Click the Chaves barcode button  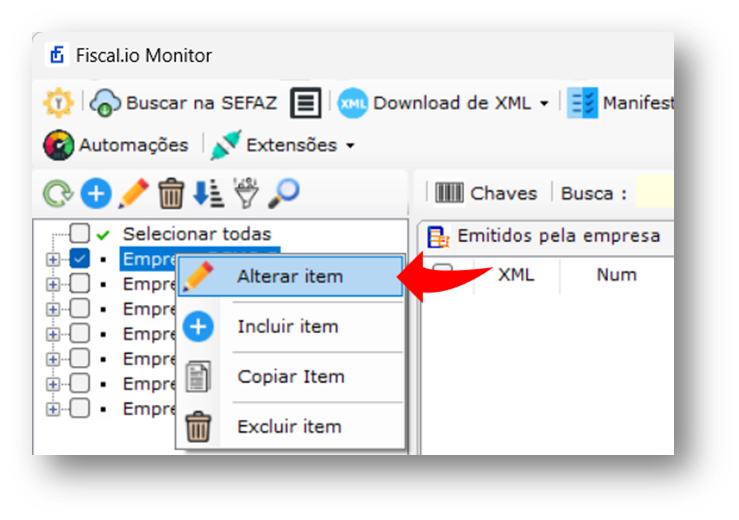pos(486,193)
